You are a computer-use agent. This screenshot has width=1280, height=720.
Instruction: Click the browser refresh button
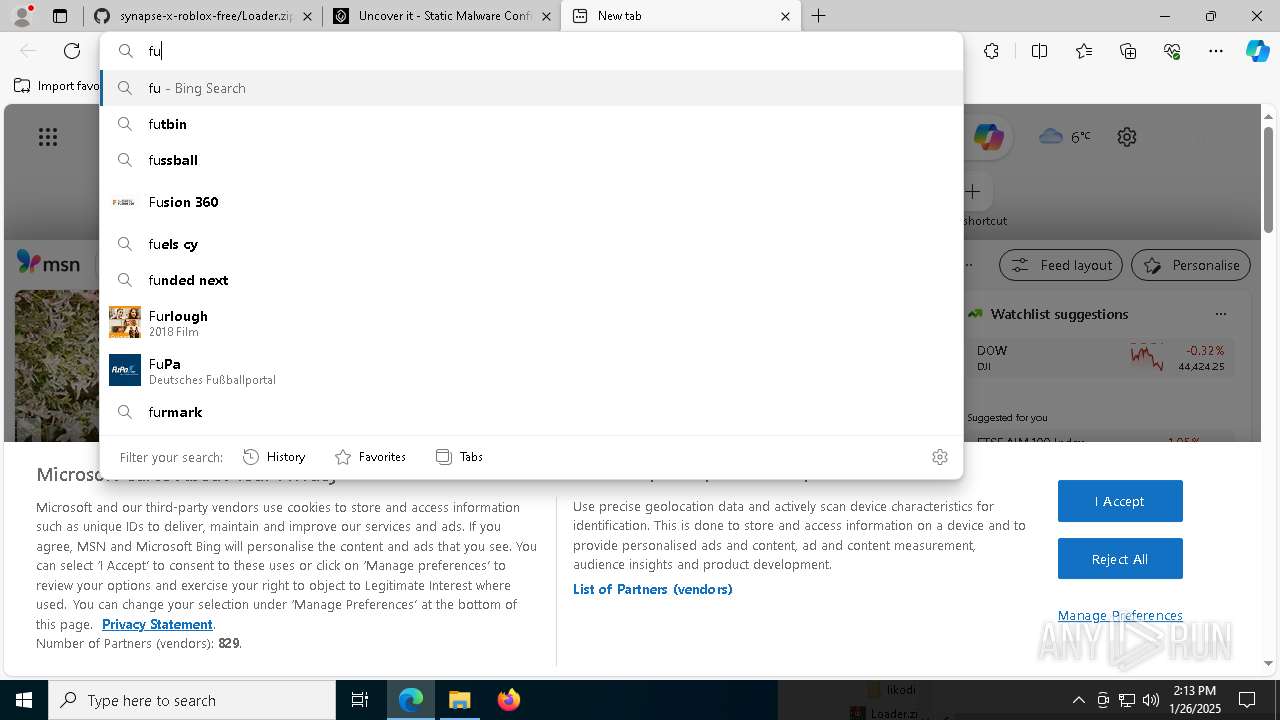tap(72, 51)
